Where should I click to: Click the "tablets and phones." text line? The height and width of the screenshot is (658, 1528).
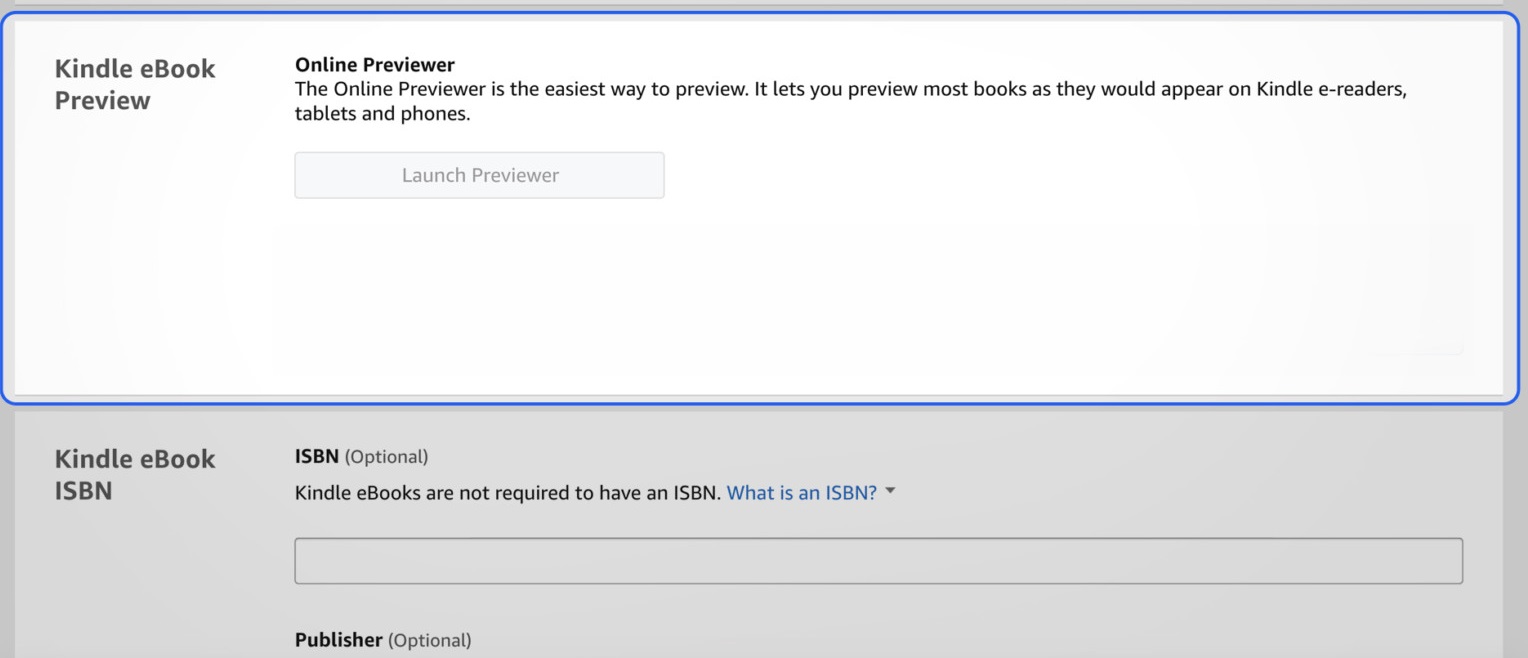(x=382, y=114)
